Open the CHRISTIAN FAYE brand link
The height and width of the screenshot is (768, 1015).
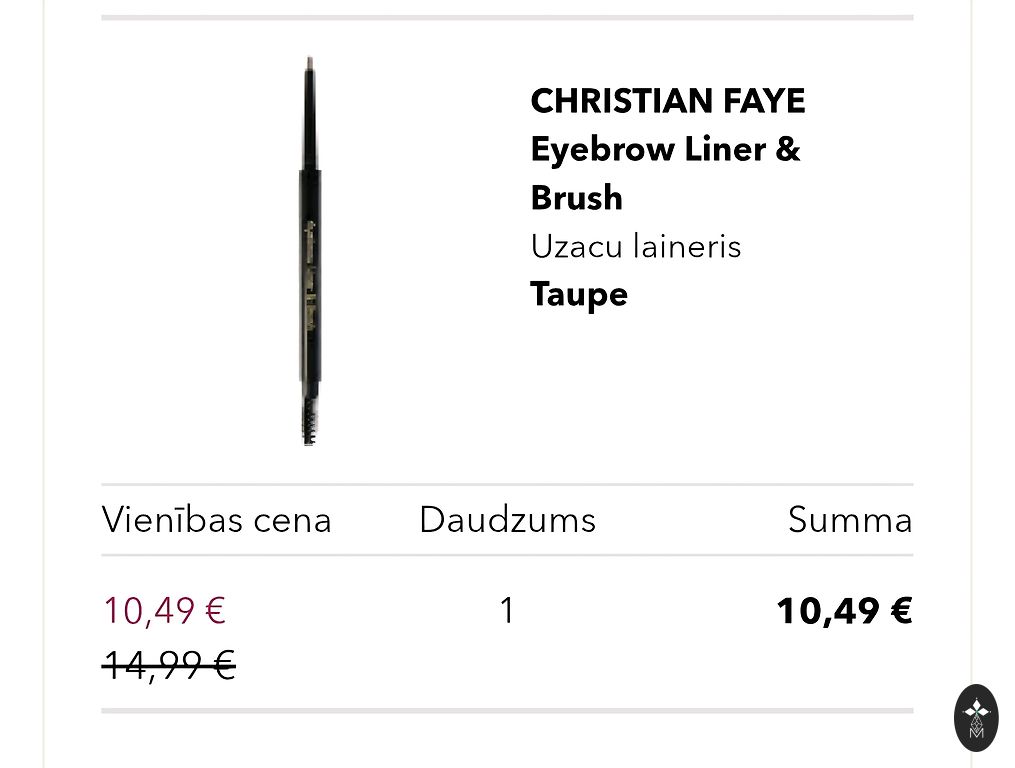667,101
